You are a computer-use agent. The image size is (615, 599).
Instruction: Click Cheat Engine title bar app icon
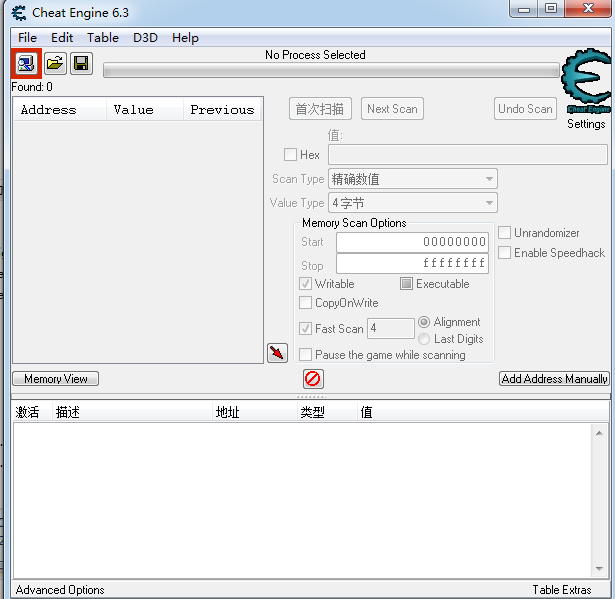[x=18, y=13]
